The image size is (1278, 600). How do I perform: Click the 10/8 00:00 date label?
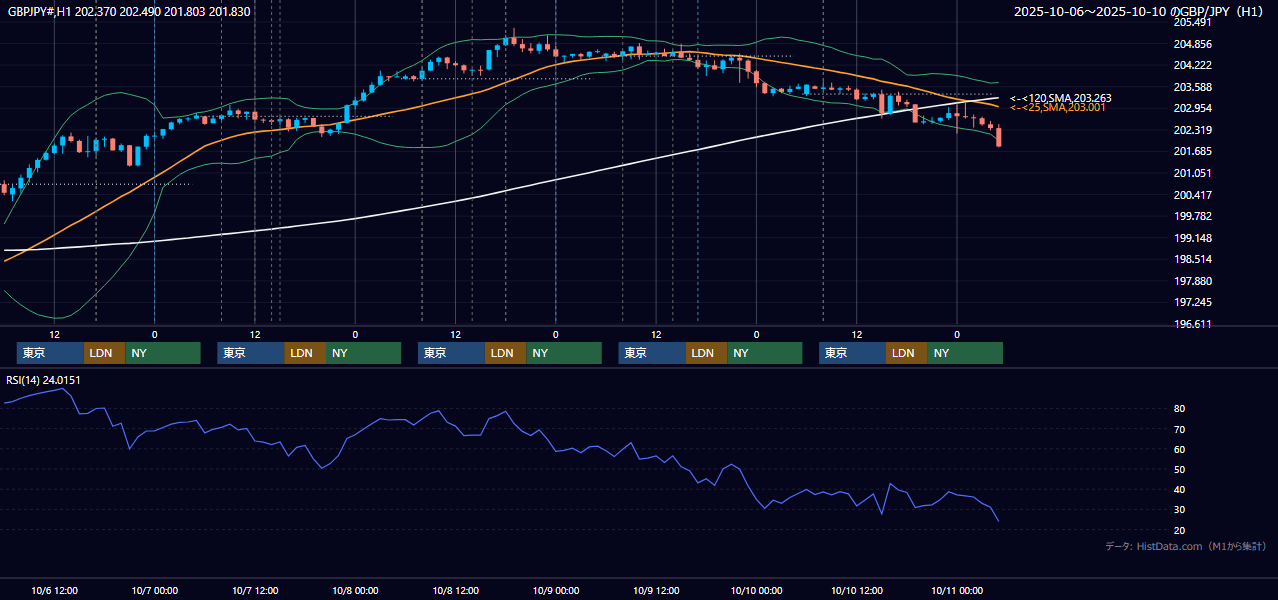355,590
